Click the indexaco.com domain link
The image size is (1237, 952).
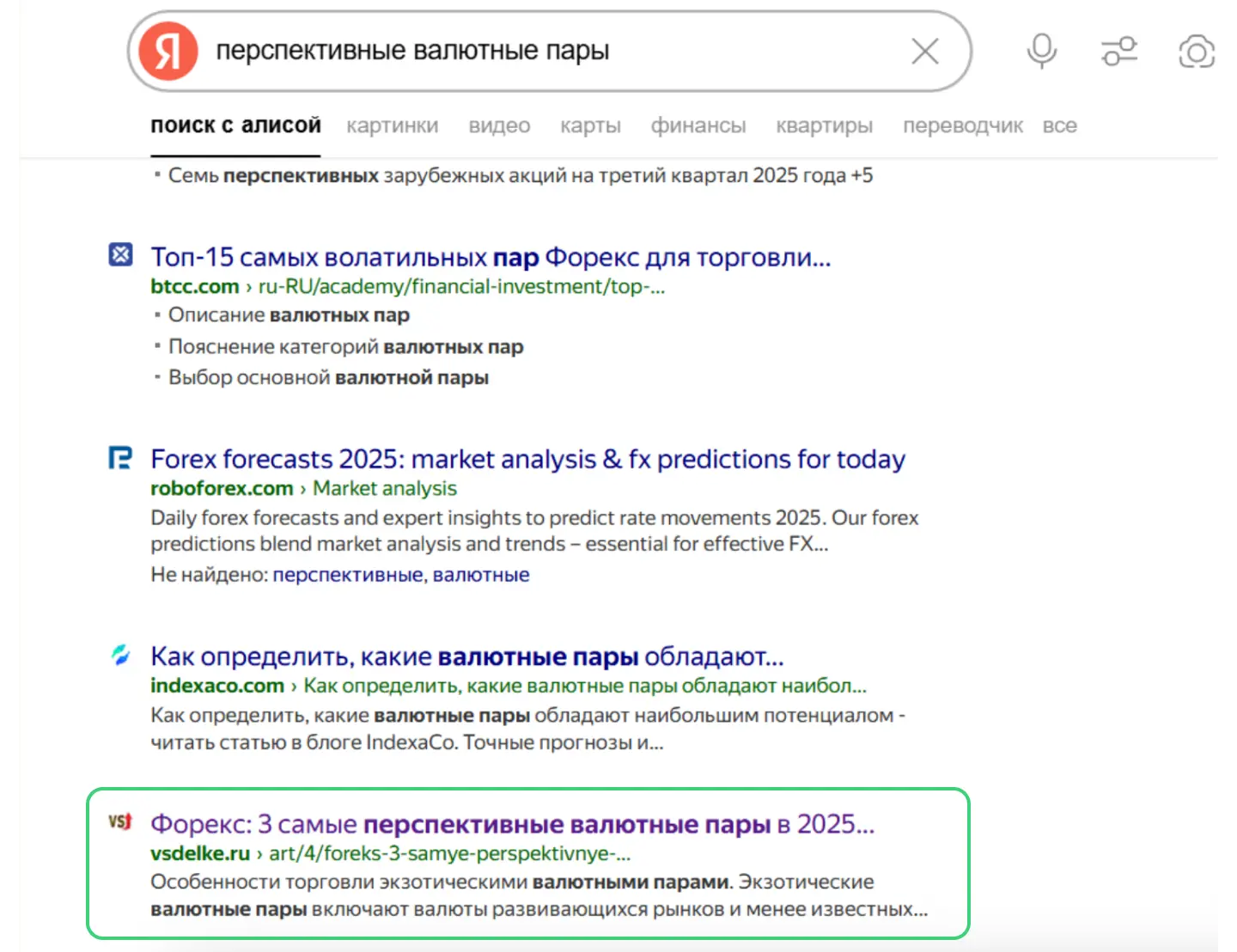coord(216,686)
